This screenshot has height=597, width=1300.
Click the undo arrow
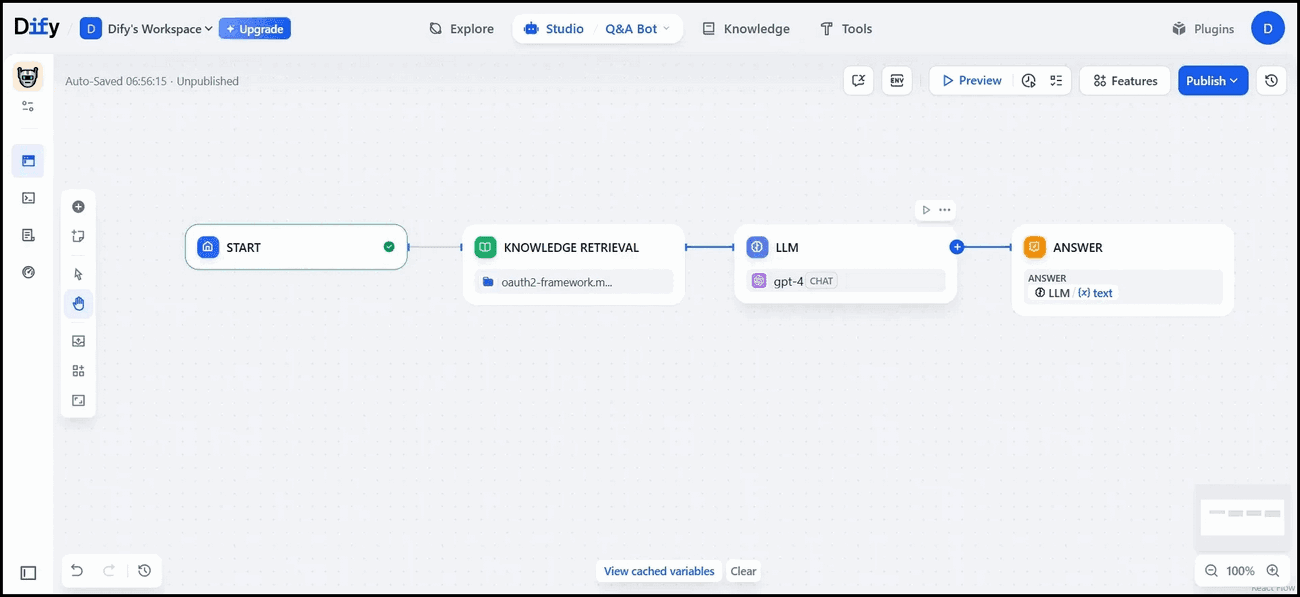coord(77,571)
